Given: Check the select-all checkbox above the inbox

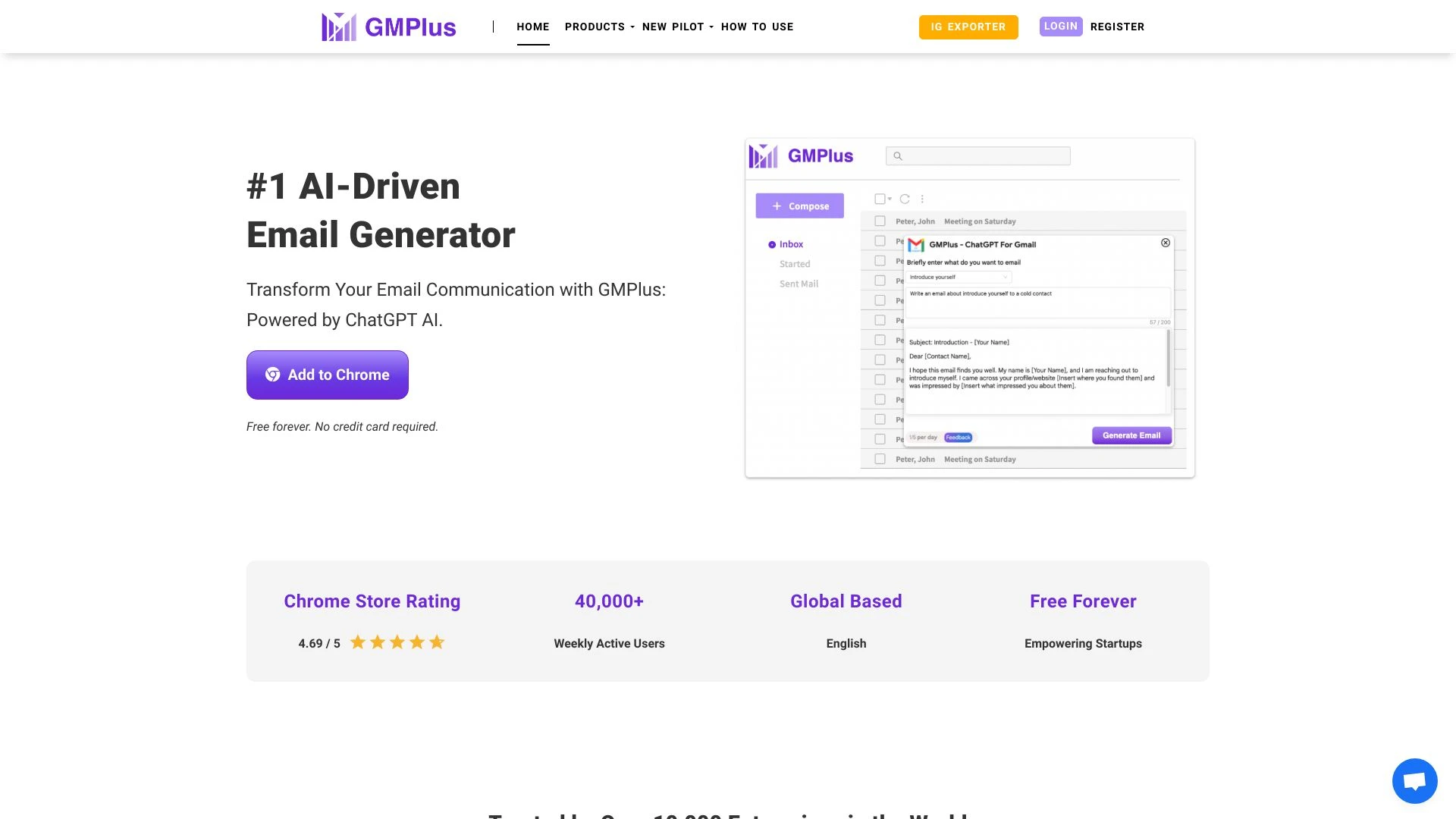Looking at the screenshot, I should point(880,198).
